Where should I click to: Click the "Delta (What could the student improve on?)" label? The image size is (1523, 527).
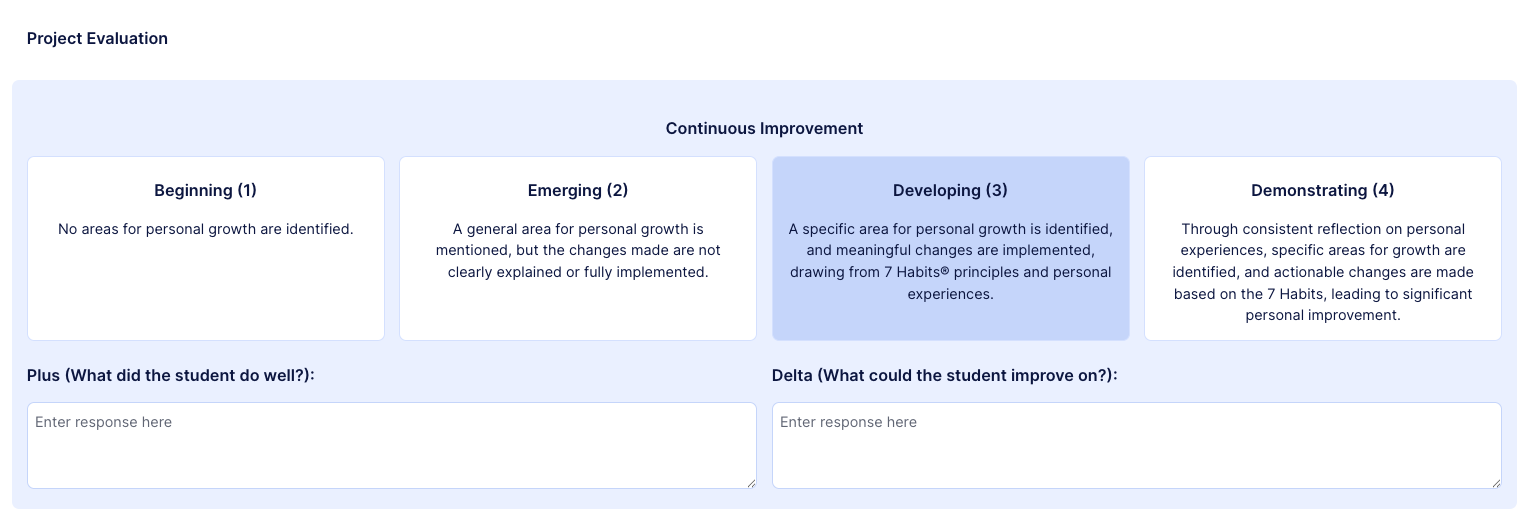click(x=944, y=375)
